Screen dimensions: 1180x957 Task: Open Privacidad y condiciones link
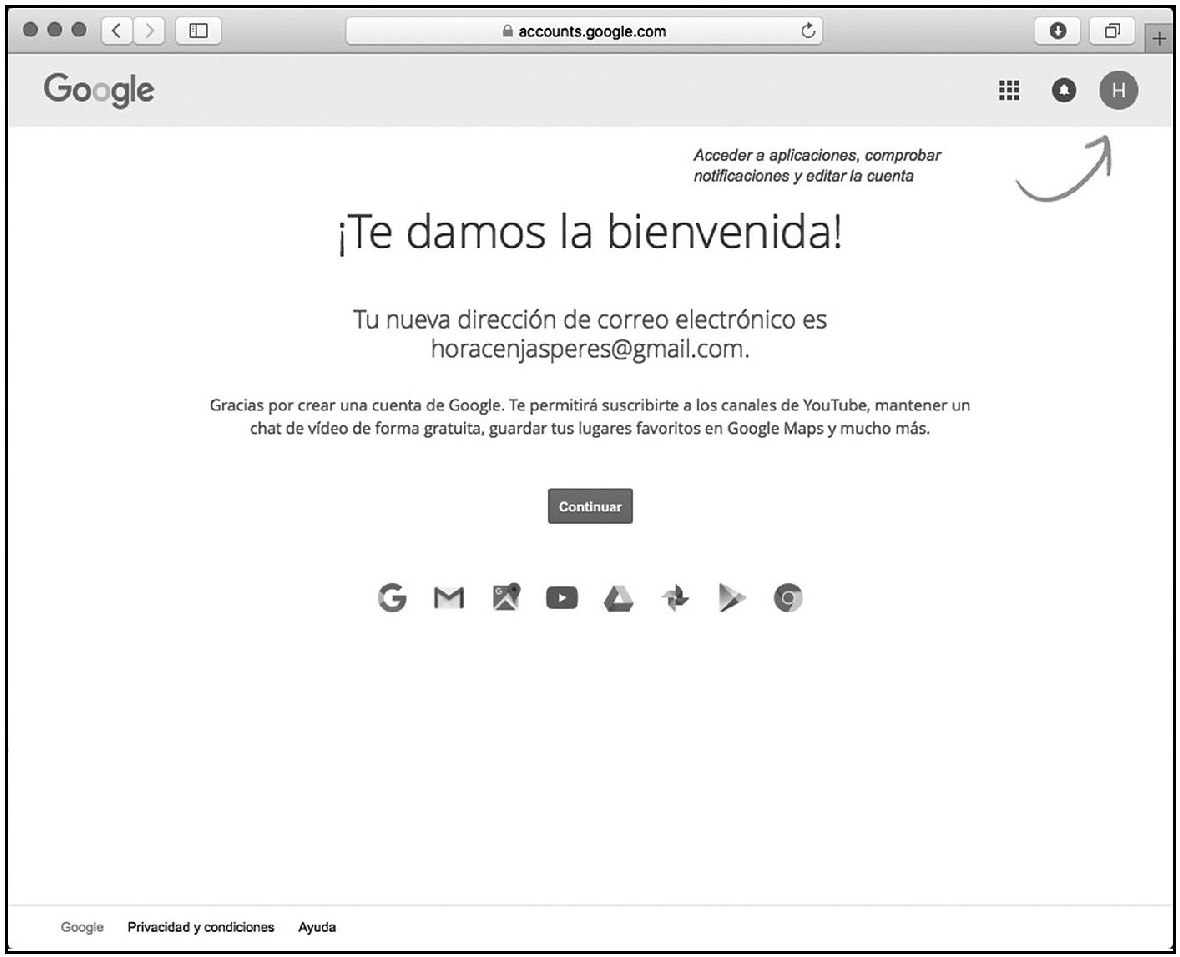point(201,927)
